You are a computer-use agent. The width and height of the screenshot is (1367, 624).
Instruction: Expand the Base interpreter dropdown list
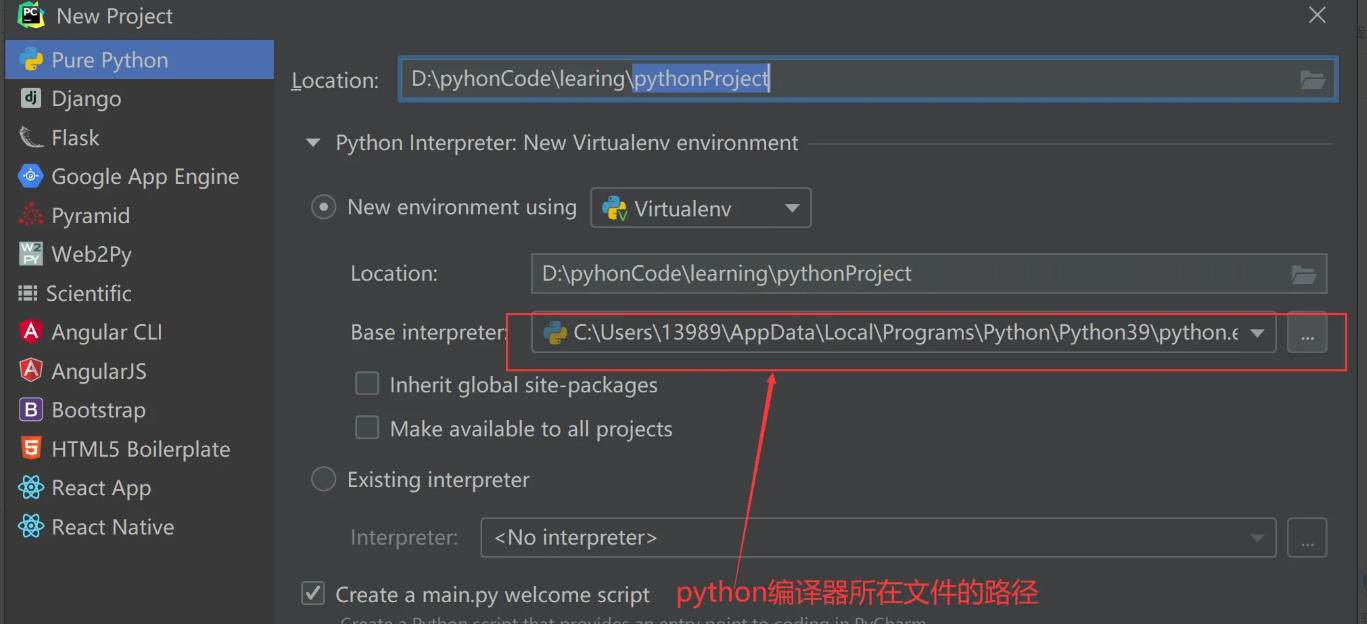coord(1256,332)
